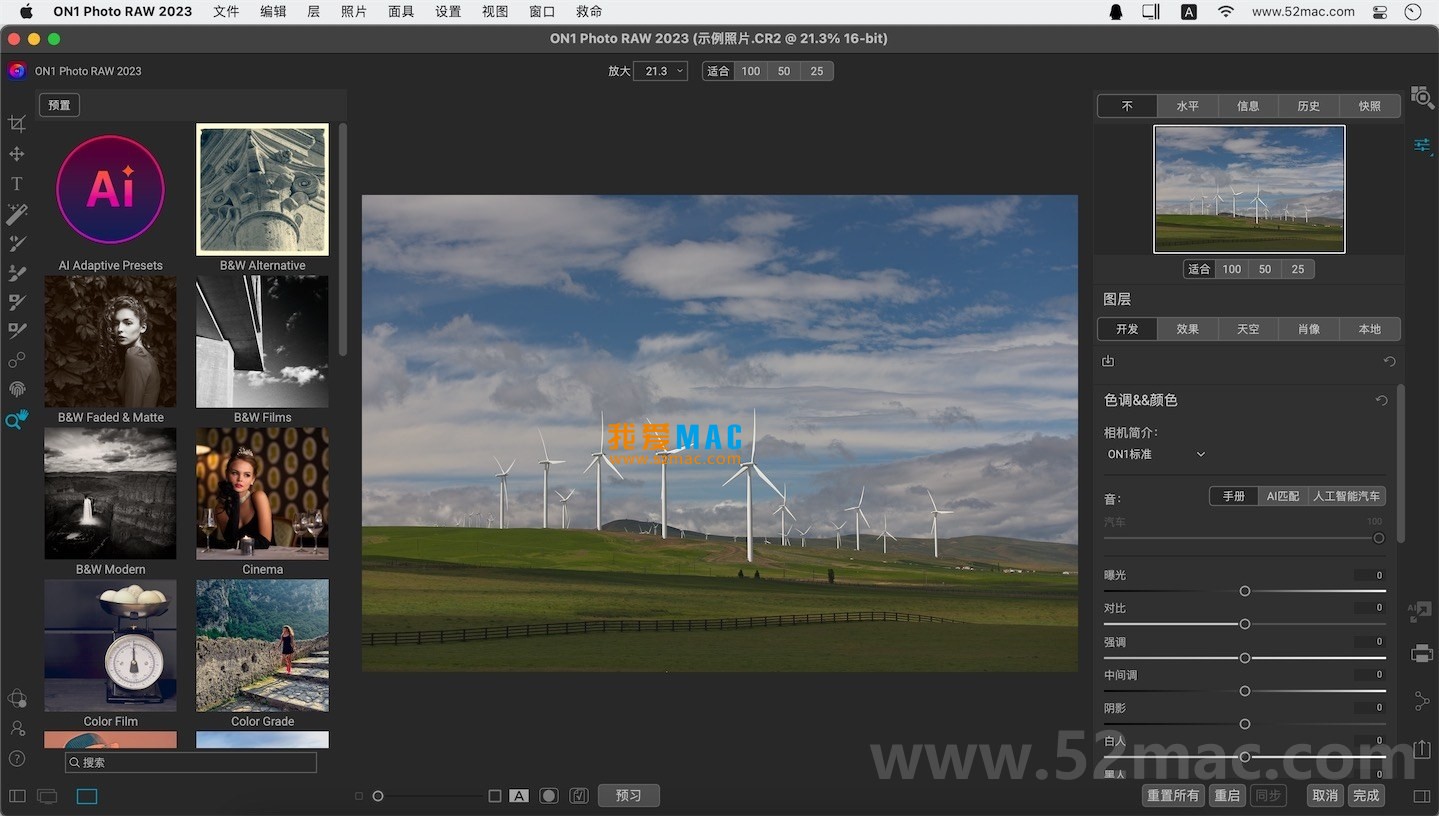Select the magic wand AI tool

pyautogui.click(x=17, y=213)
